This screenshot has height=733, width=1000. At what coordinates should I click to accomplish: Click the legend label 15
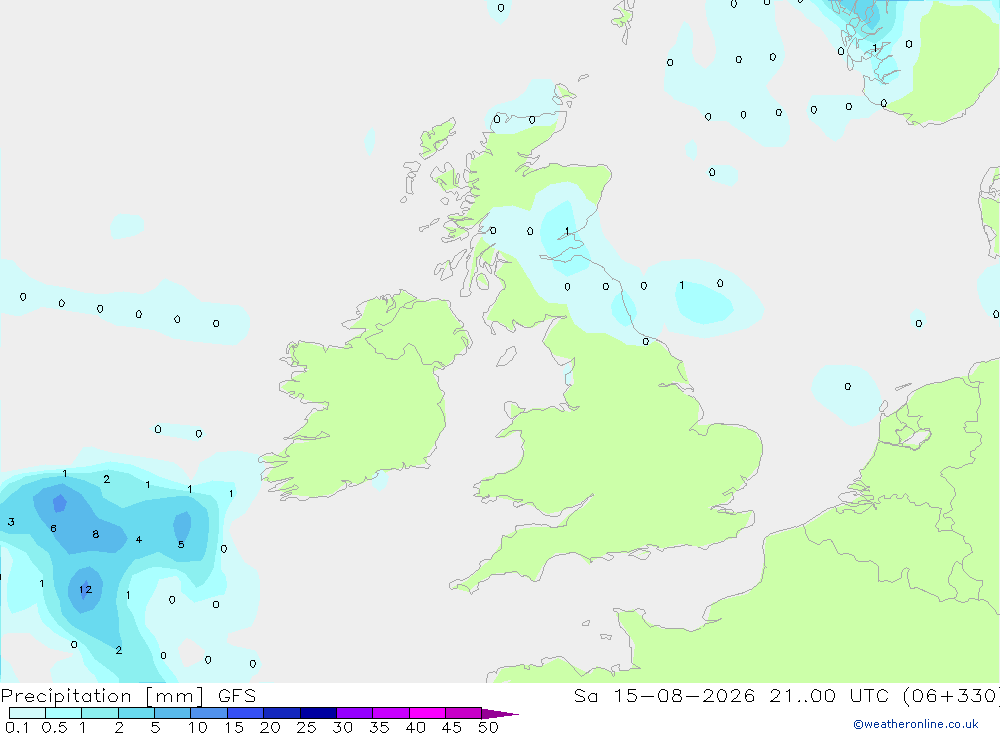(233, 727)
